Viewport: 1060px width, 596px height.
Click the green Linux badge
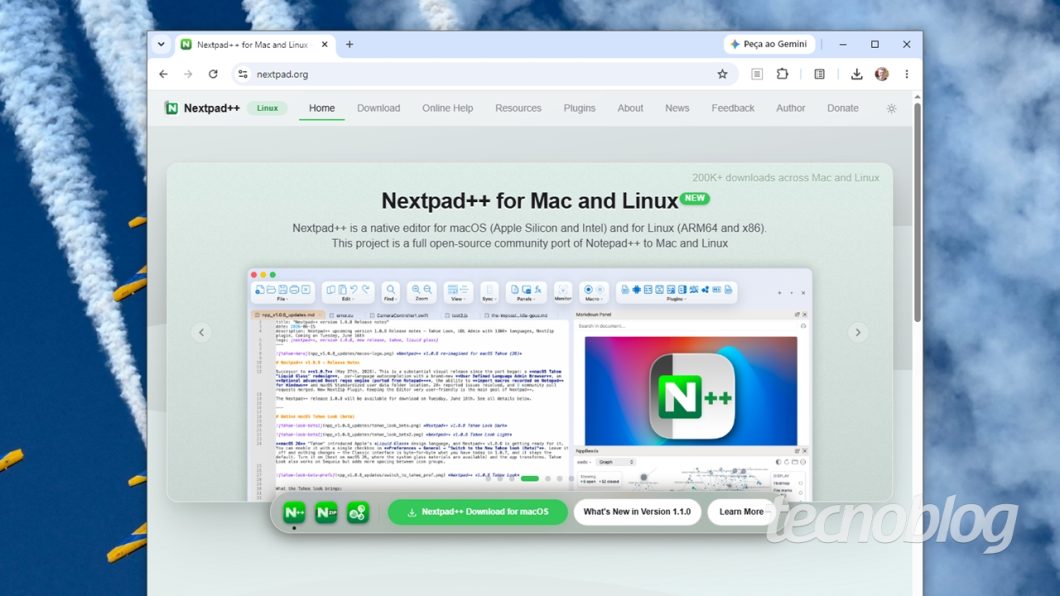pos(267,108)
